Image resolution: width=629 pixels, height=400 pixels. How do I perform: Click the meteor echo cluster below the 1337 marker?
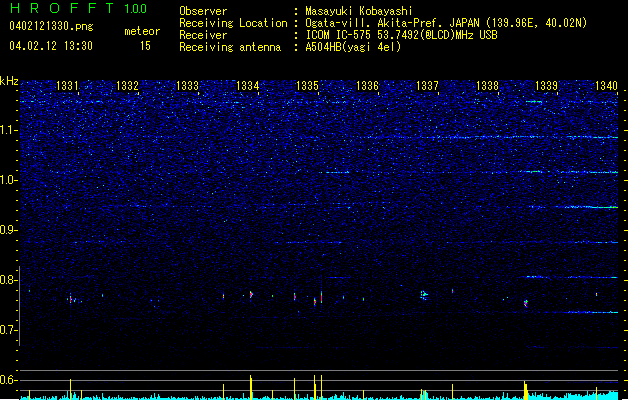point(424,295)
